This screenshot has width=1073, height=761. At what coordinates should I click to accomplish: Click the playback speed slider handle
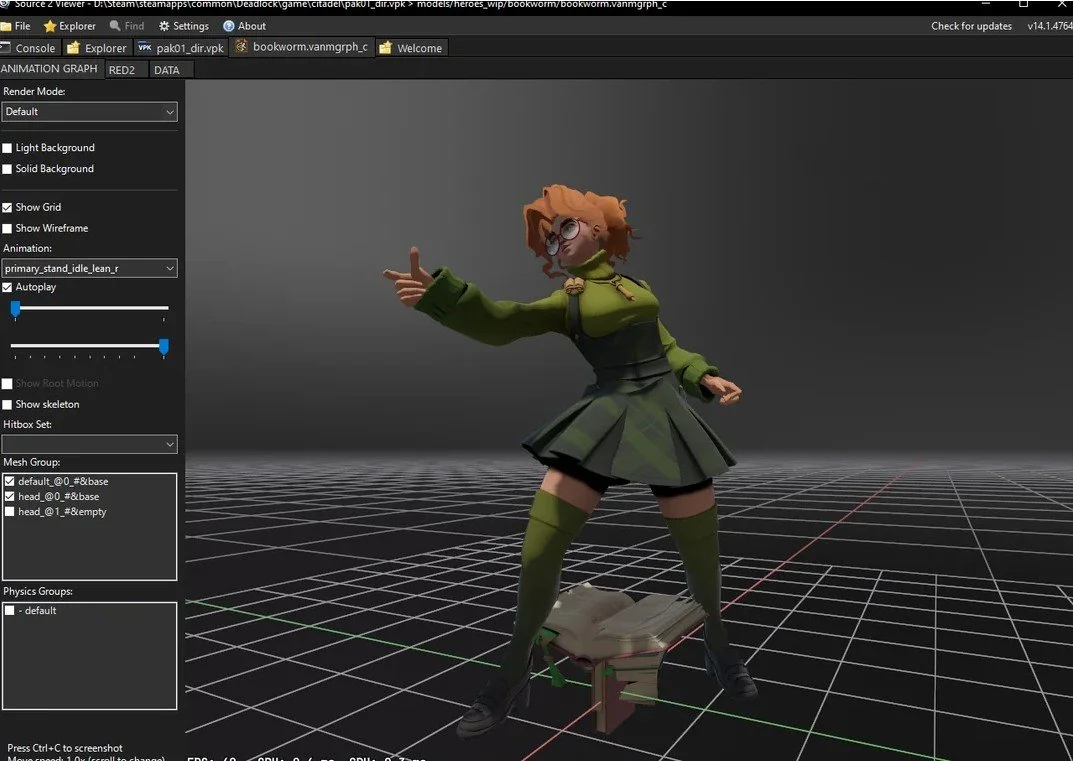[164, 346]
